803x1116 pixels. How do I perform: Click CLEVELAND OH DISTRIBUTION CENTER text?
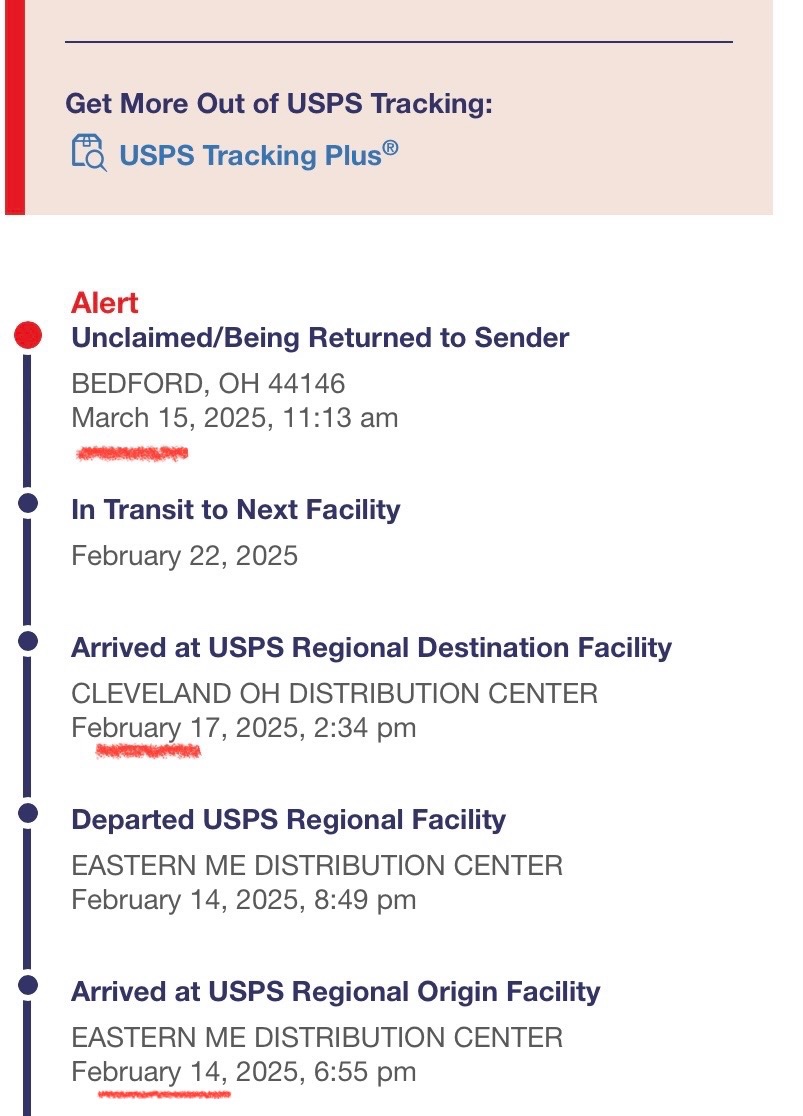click(x=335, y=694)
